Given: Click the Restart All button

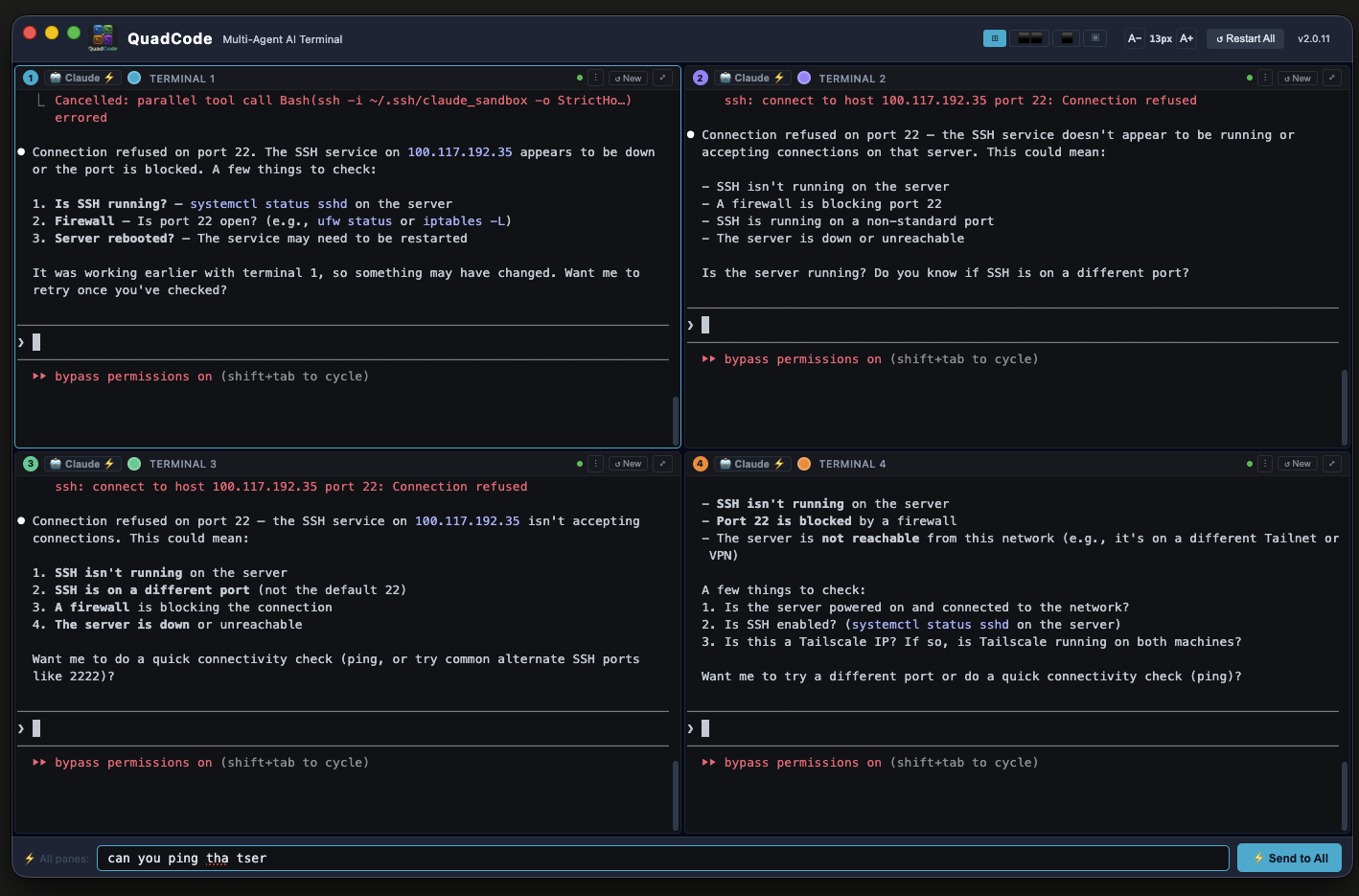Looking at the screenshot, I should click(x=1245, y=38).
